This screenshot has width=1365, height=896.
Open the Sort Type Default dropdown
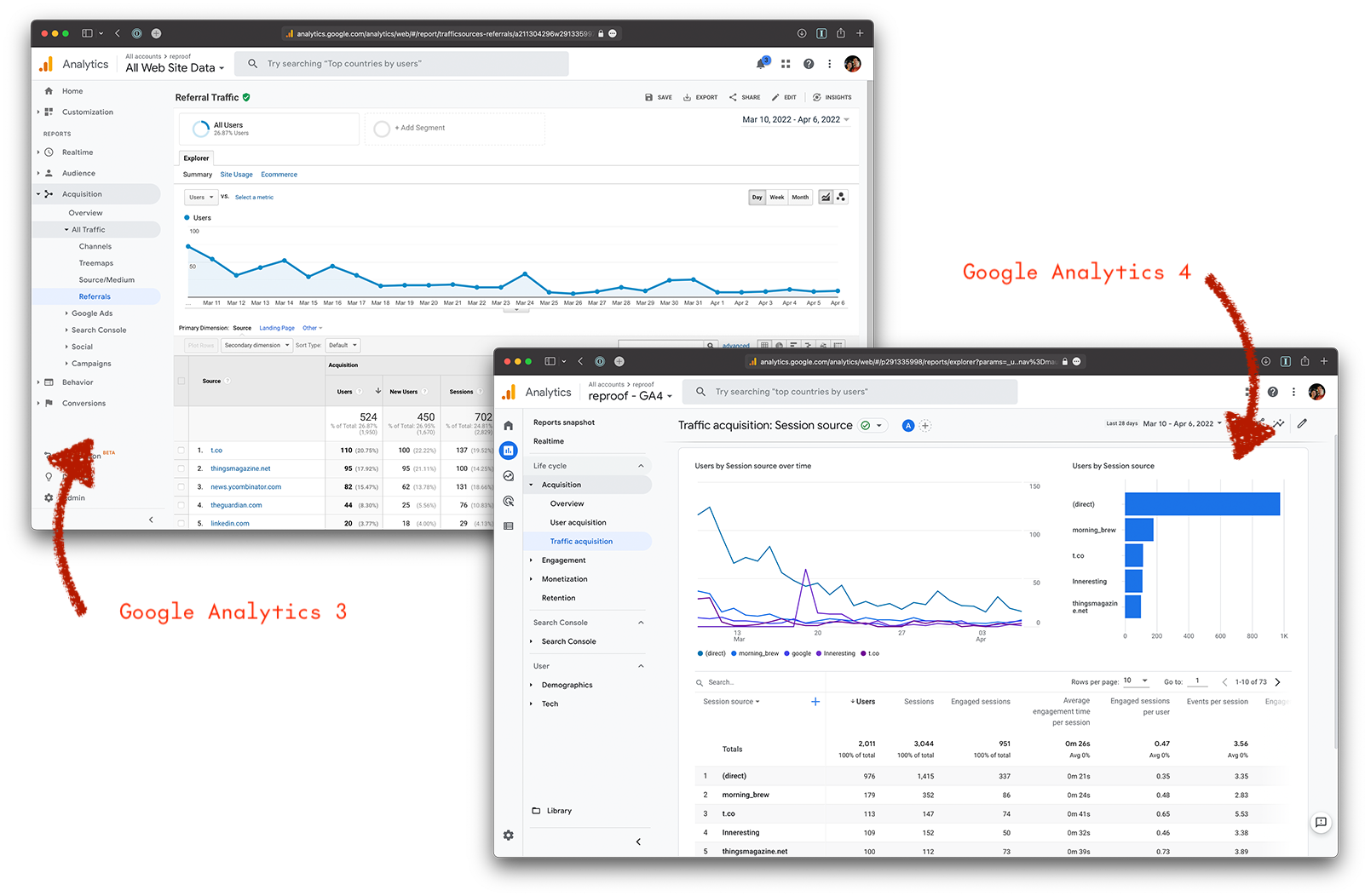[343, 345]
